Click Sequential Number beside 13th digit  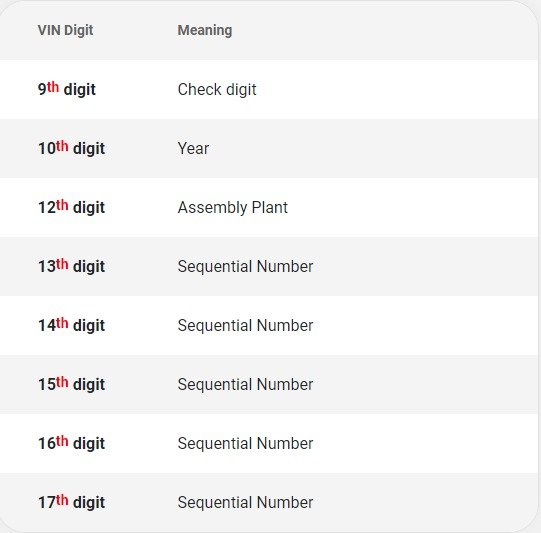(x=245, y=267)
